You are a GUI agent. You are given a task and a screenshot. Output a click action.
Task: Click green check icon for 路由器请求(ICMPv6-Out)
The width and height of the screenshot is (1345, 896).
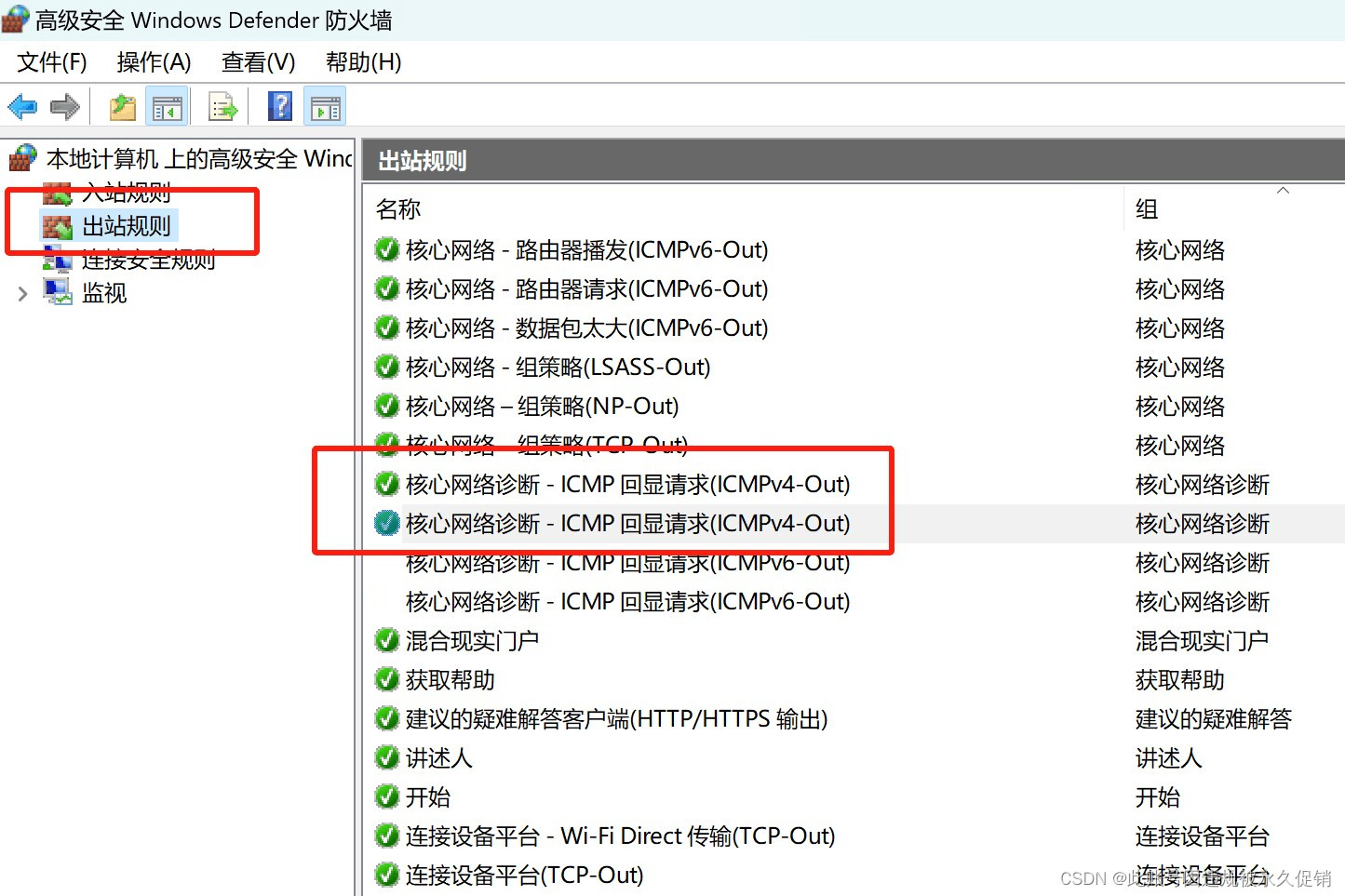[x=387, y=288]
